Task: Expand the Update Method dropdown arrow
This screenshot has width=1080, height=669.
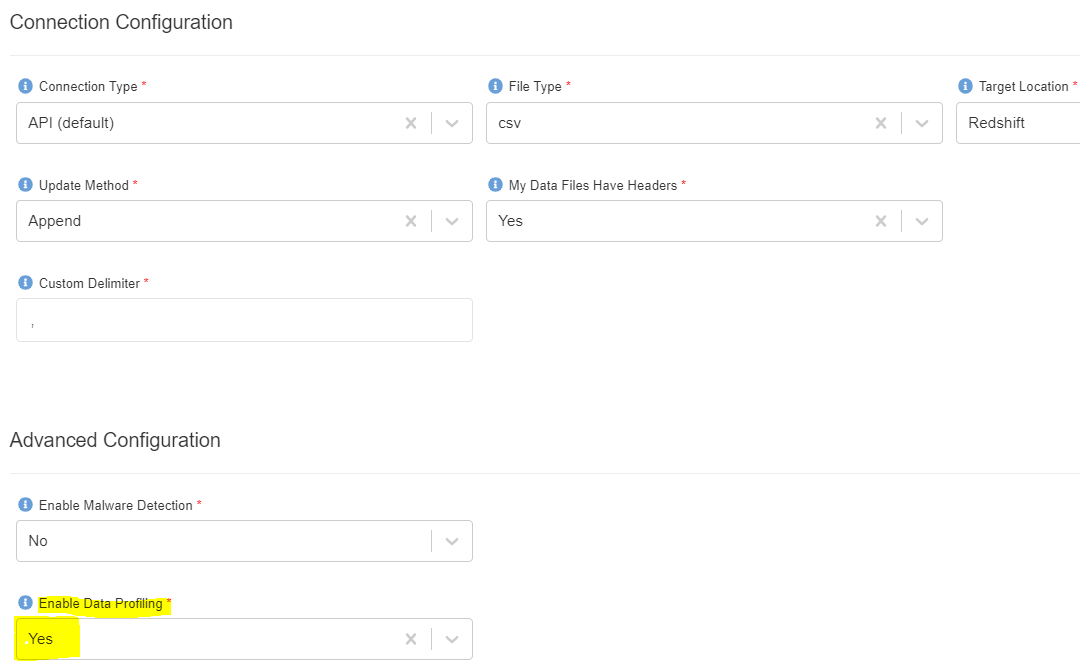Action: pos(452,221)
